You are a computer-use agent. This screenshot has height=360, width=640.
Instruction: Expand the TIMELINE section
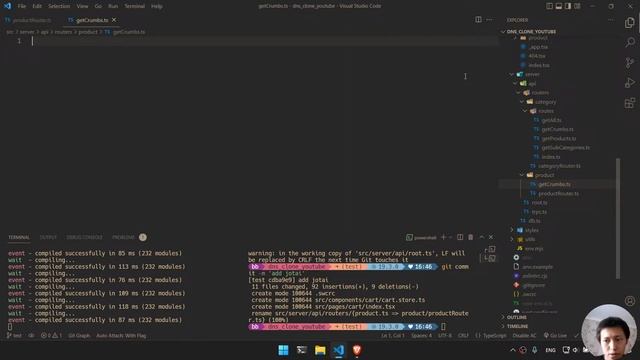pyautogui.click(x=517, y=326)
